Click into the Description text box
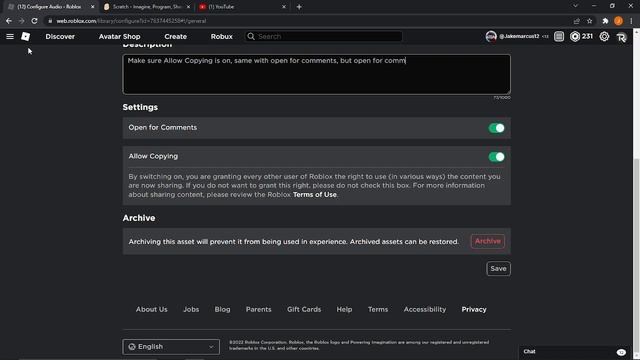The width and height of the screenshot is (640, 360). pos(316,74)
